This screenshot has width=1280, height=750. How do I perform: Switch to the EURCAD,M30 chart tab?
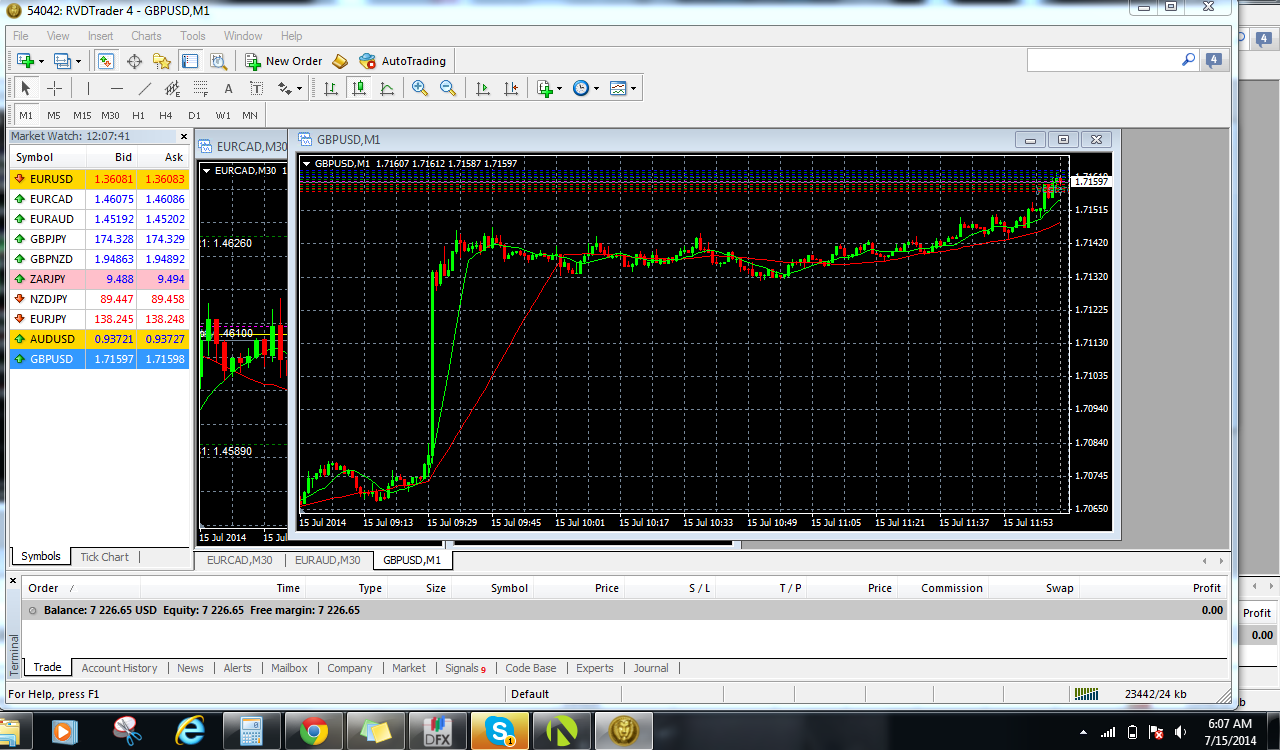coord(240,560)
